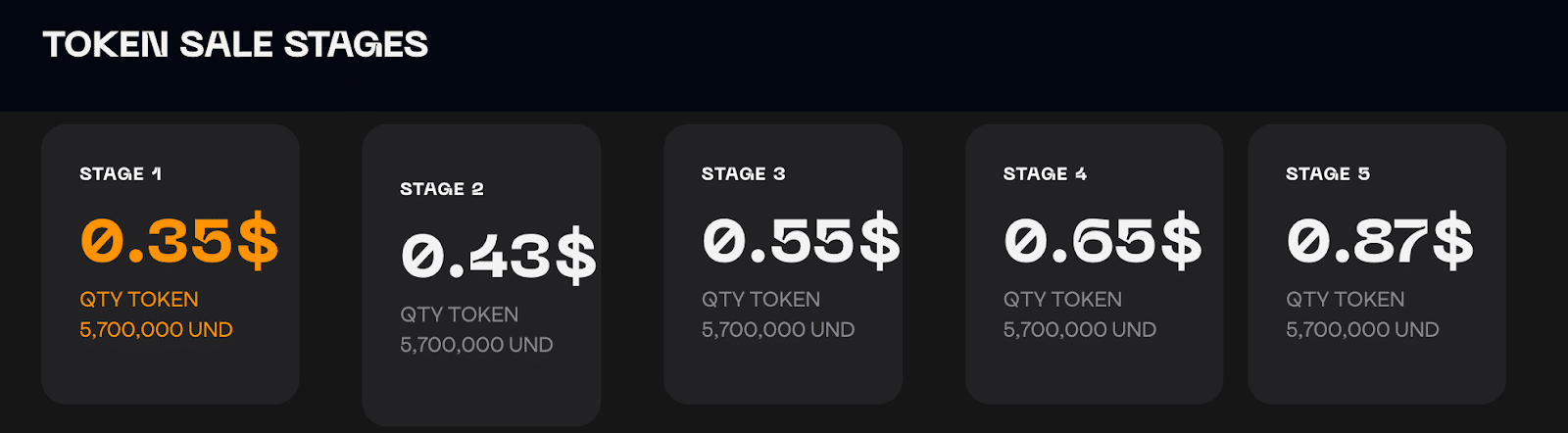The height and width of the screenshot is (433, 1568).
Task: Select the Stage 1 card
Action: [171, 264]
